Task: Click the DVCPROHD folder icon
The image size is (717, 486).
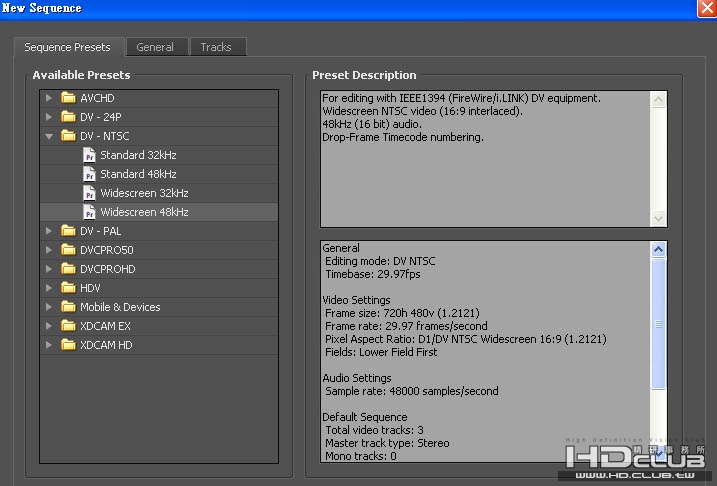Action: 68,269
